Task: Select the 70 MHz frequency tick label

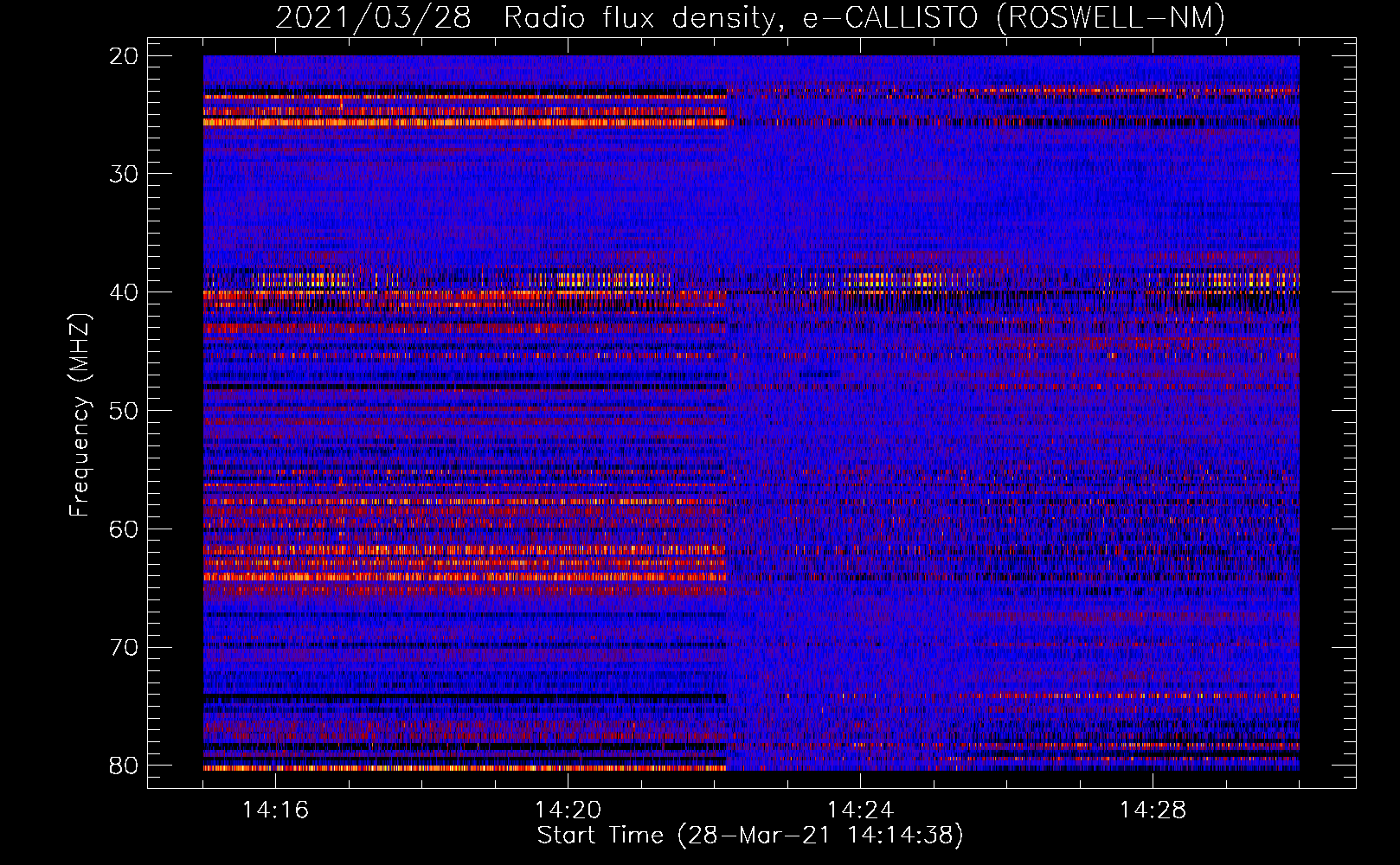Action: [x=124, y=648]
